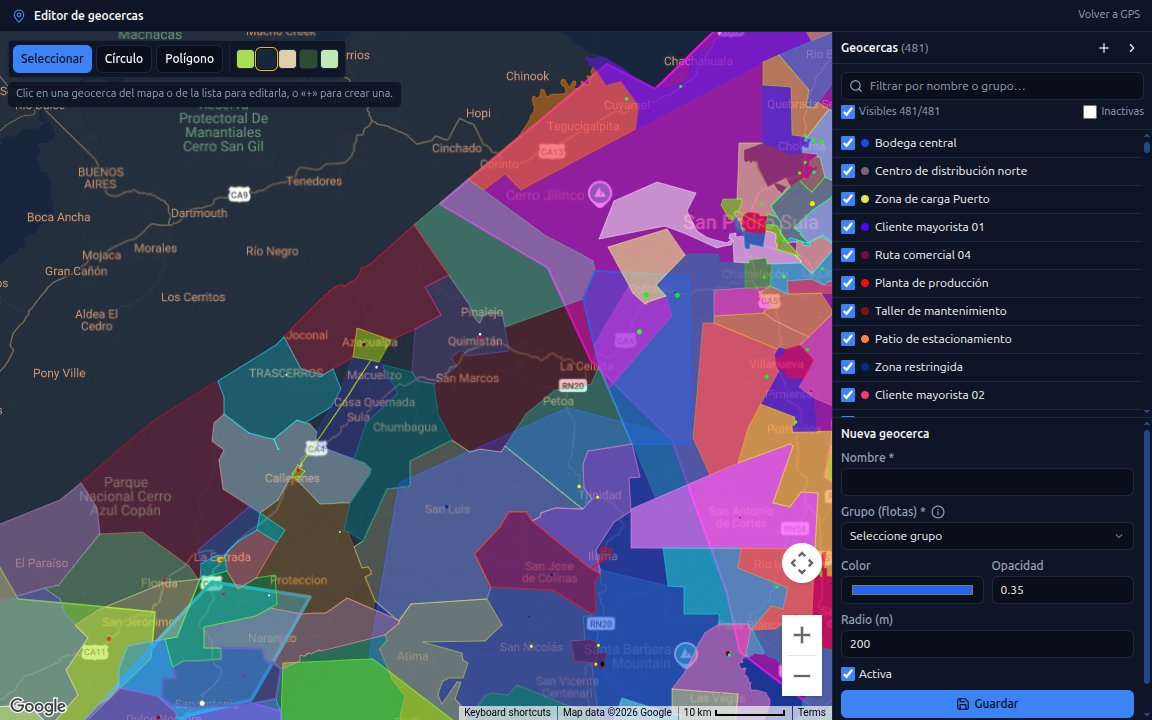Viewport: 1152px width, 720px height.
Task: Zoom out the map with the minus button
Action: 802,676
